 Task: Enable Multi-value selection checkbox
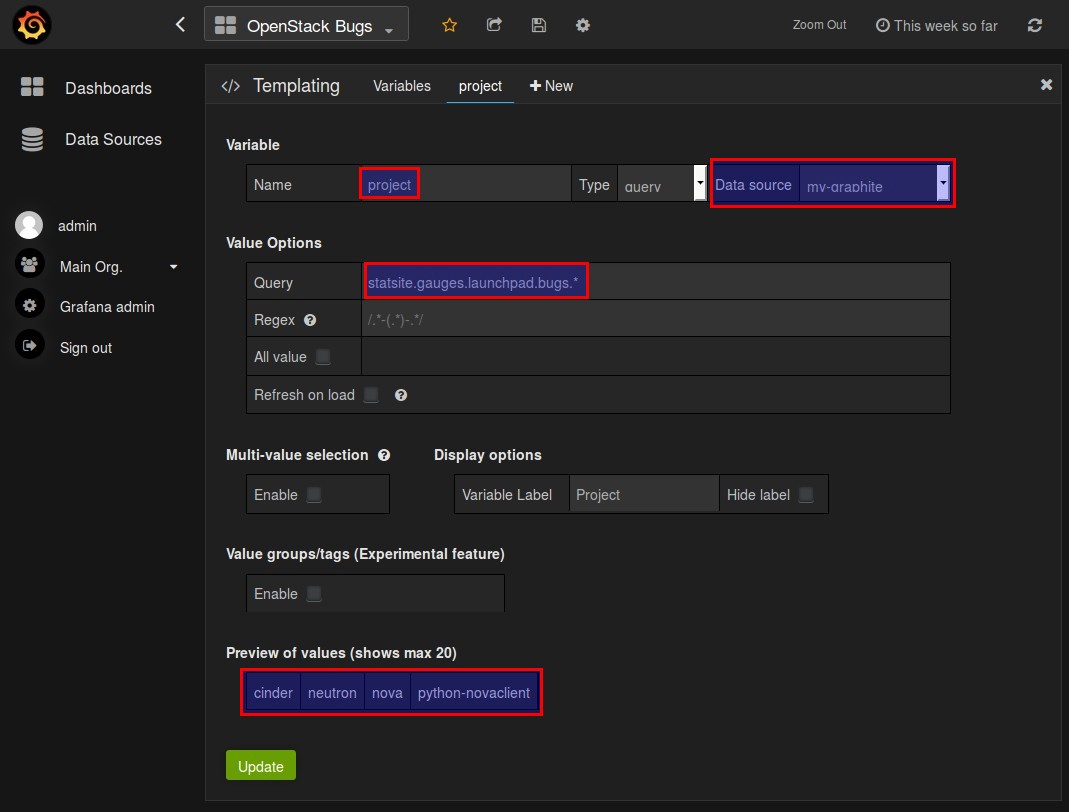click(314, 494)
